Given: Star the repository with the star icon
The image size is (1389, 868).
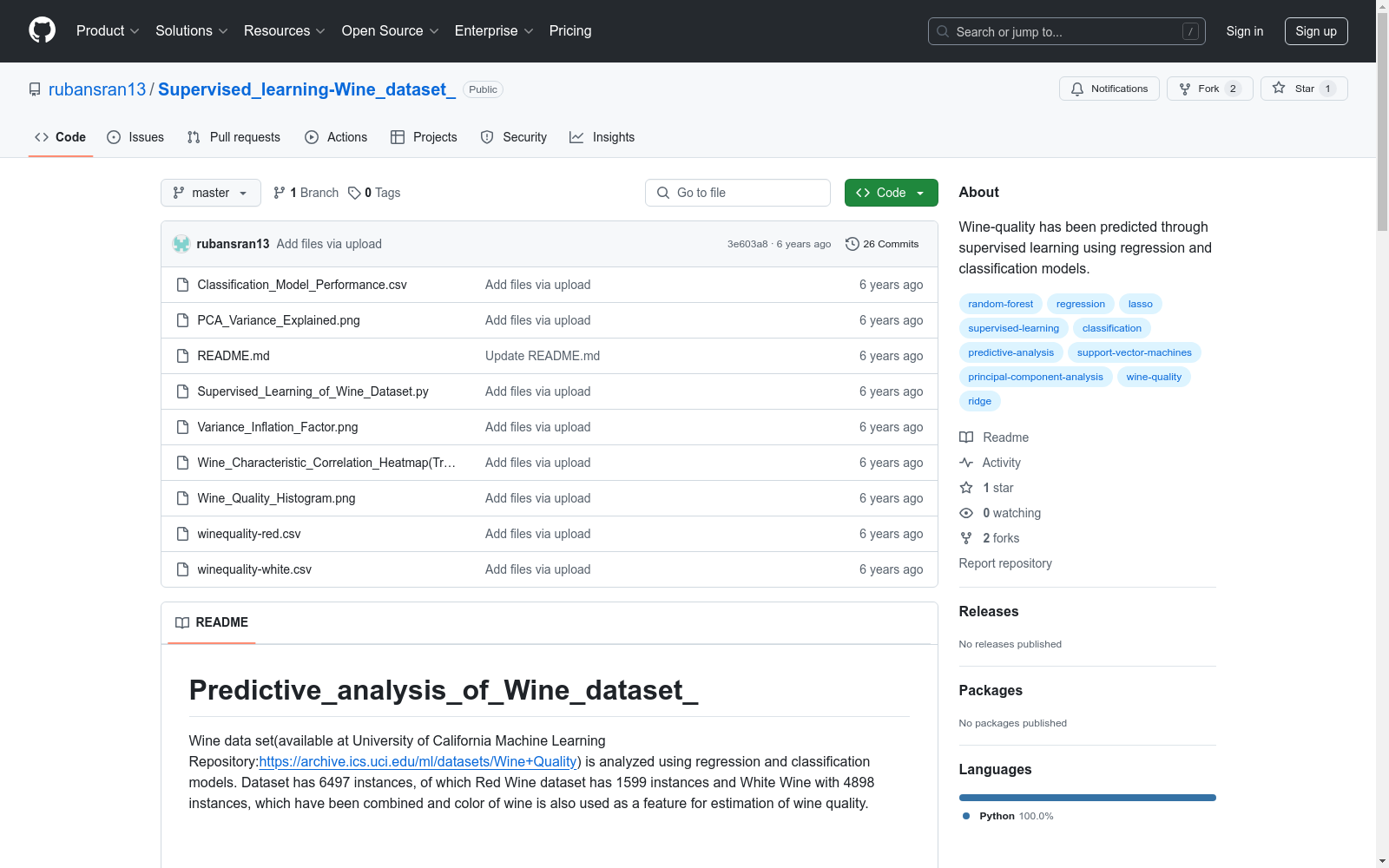Looking at the screenshot, I should pyautogui.click(x=1279, y=88).
